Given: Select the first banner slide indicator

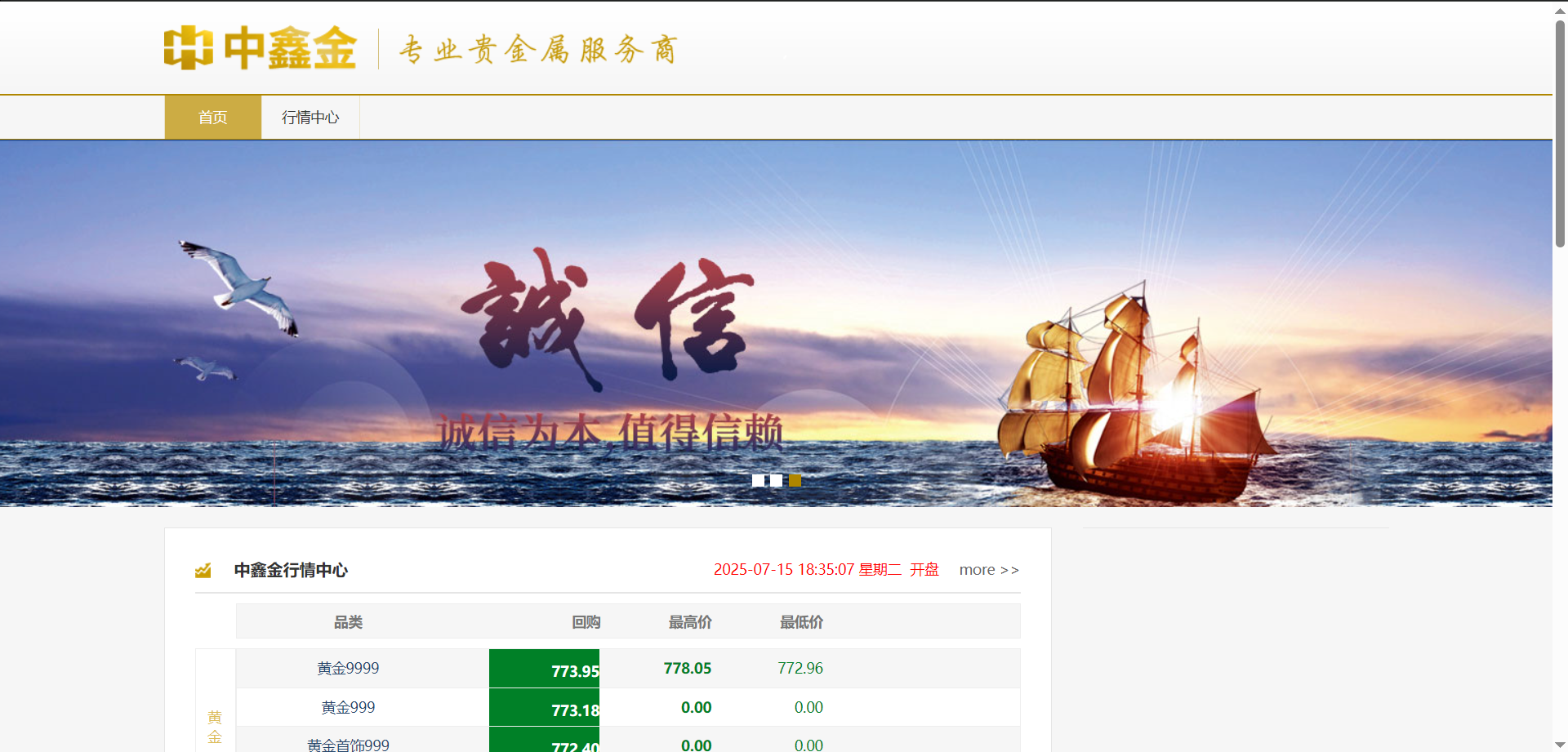Looking at the screenshot, I should tap(758, 480).
